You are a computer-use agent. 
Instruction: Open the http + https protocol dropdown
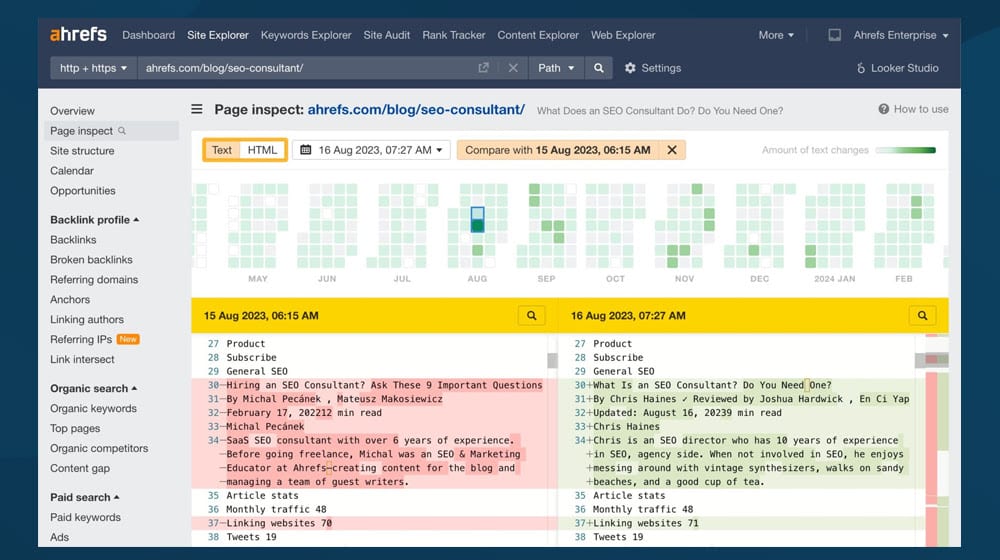[x=94, y=68]
